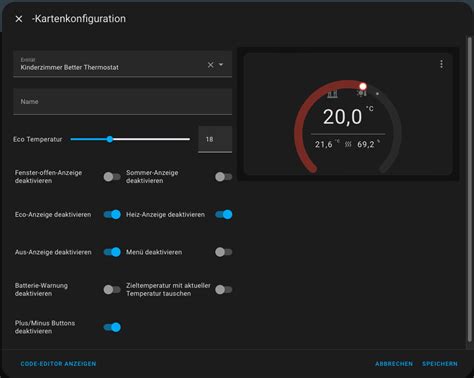Click the humidity 69,2 reading
The width and height of the screenshot is (474, 378).
[366, 144]
